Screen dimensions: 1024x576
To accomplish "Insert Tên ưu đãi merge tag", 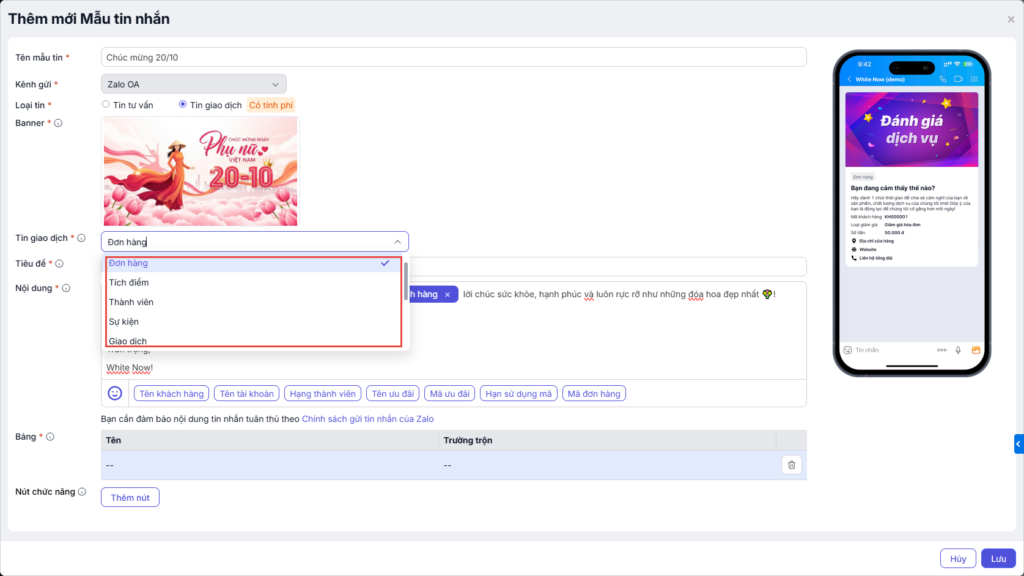I will pos(392,394).
